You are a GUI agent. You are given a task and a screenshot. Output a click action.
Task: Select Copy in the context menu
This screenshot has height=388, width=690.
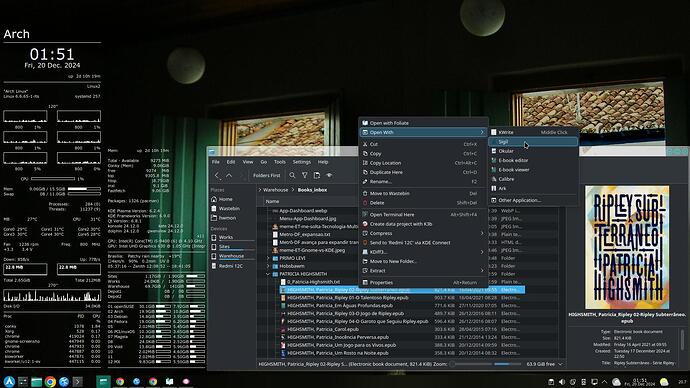[423, 154]
